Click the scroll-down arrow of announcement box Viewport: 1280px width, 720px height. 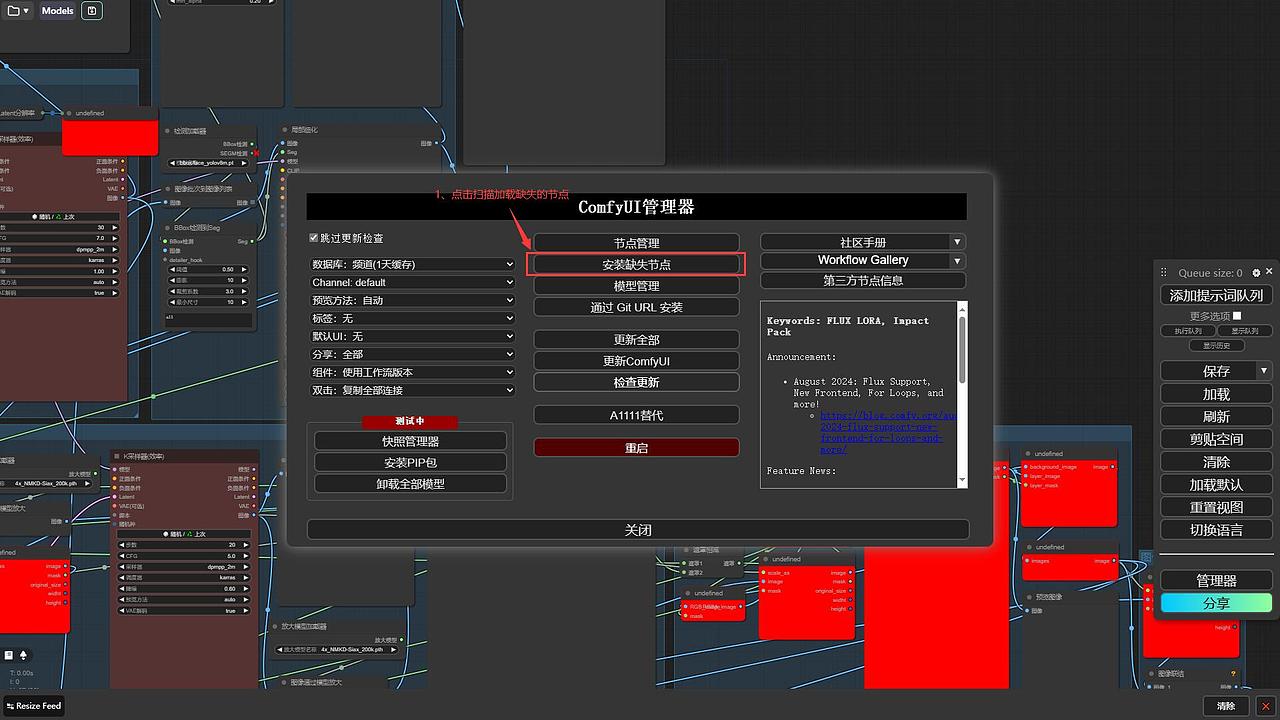point(963,481)
